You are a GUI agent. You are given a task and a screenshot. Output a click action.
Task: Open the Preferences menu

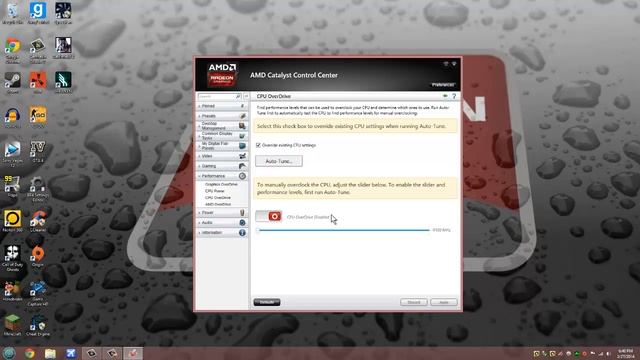443,85
